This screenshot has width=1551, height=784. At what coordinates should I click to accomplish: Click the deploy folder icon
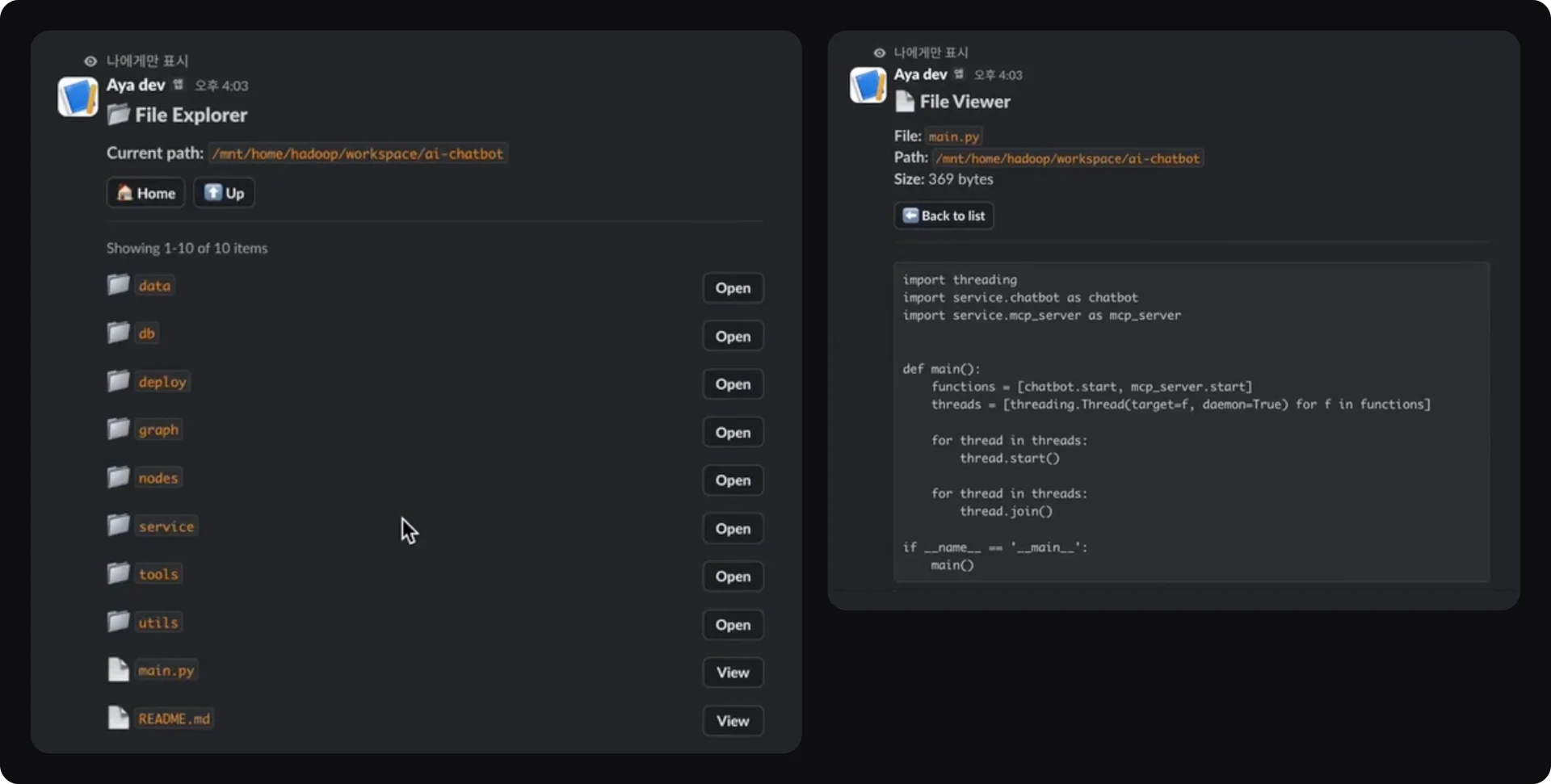click(x=119, y=381)
